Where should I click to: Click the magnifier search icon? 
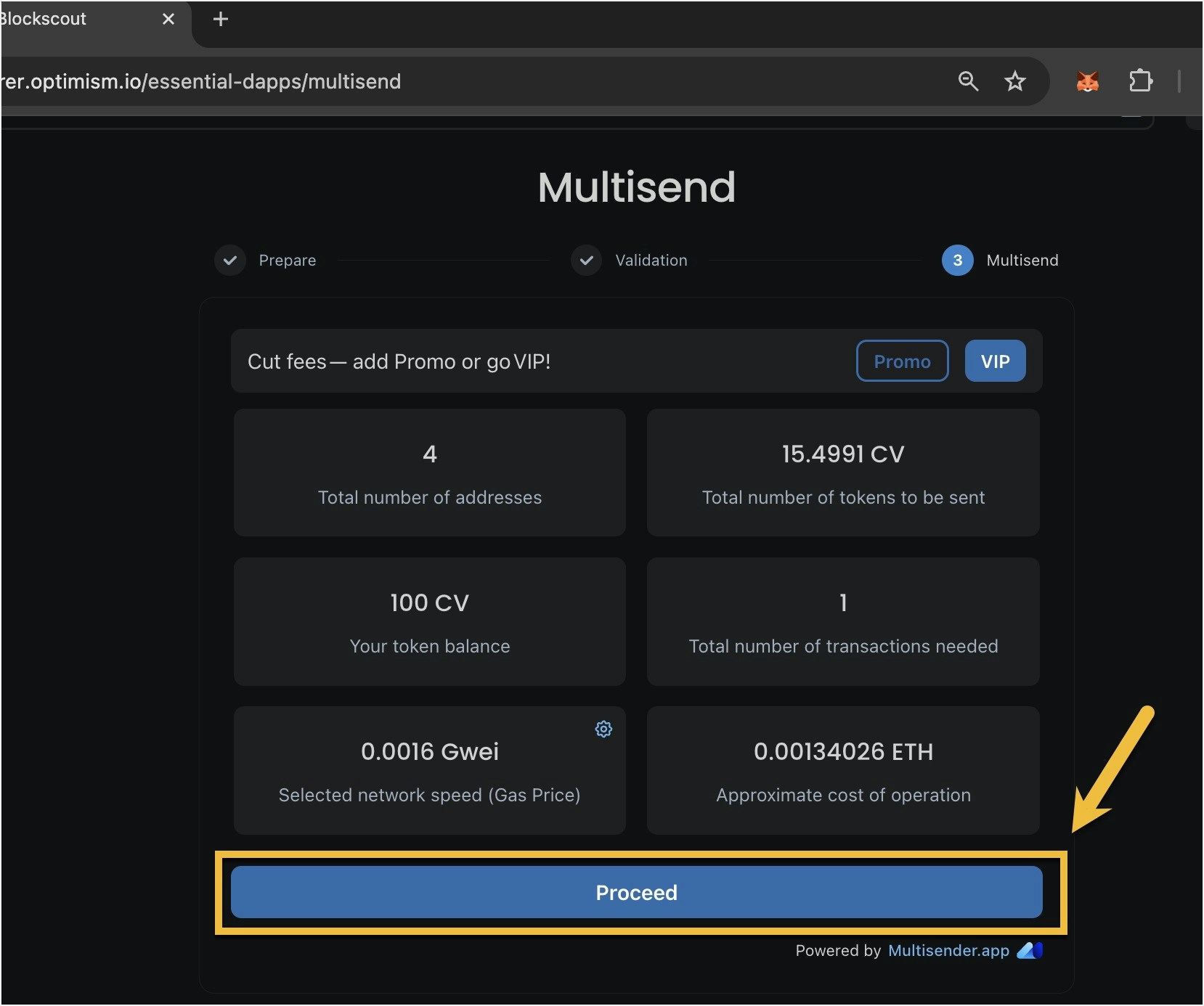tap(968, 81)
